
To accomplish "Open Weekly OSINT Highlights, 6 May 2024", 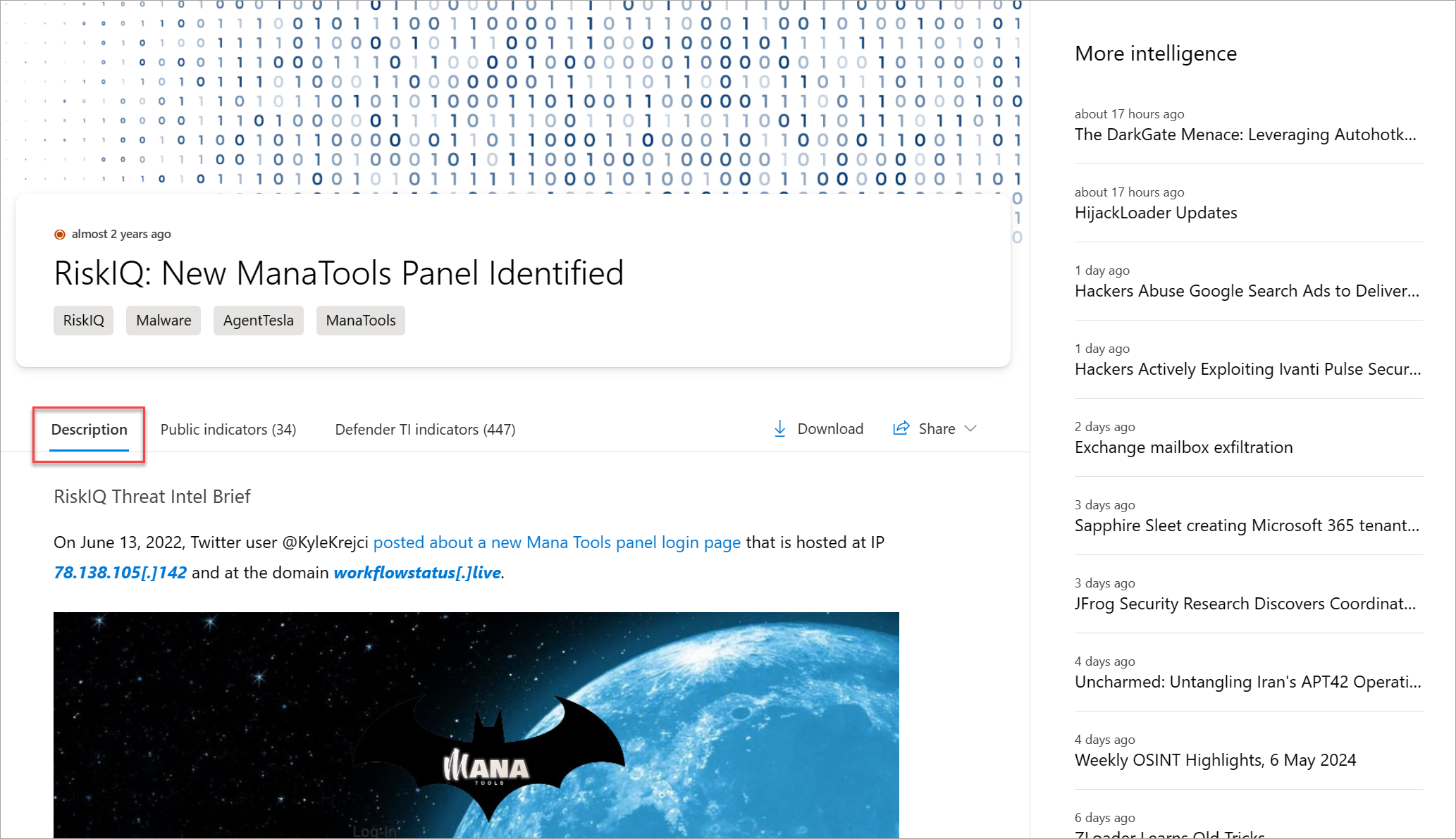I will click(x=1215, y=760).
